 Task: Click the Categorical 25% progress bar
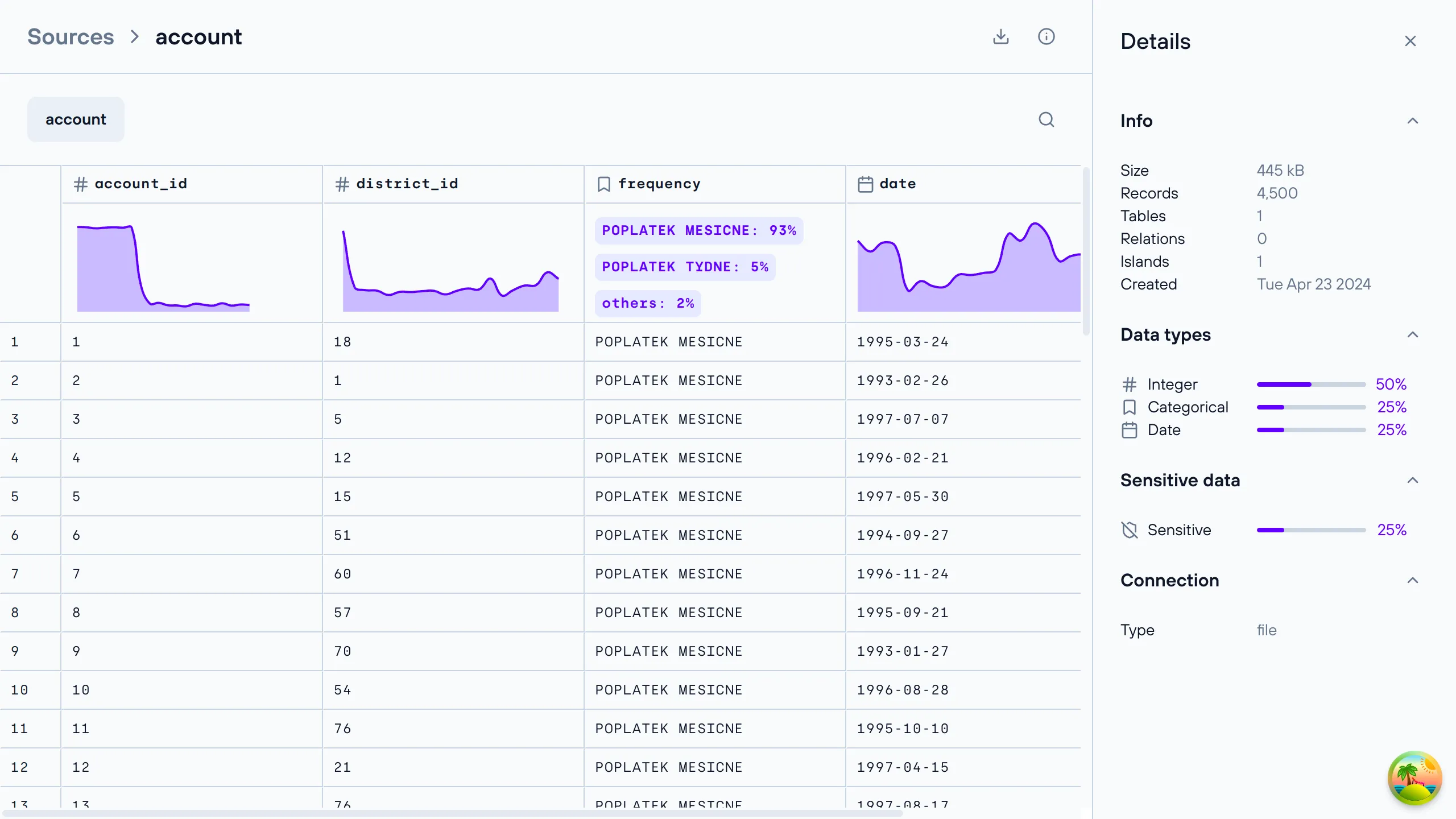coord(1312,407)
